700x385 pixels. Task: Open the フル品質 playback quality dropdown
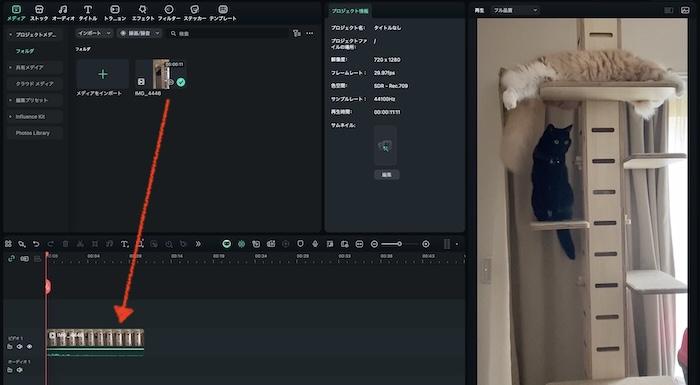tap(516, 10)
